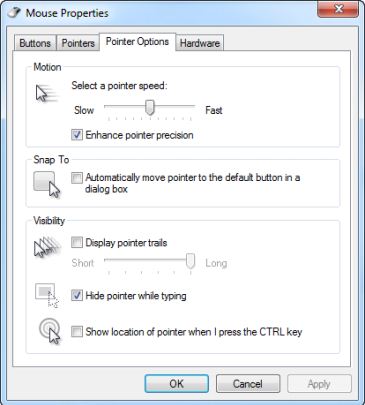Close the Mouse Properties dialog
The image size is (365, 405).
(338, 9)
